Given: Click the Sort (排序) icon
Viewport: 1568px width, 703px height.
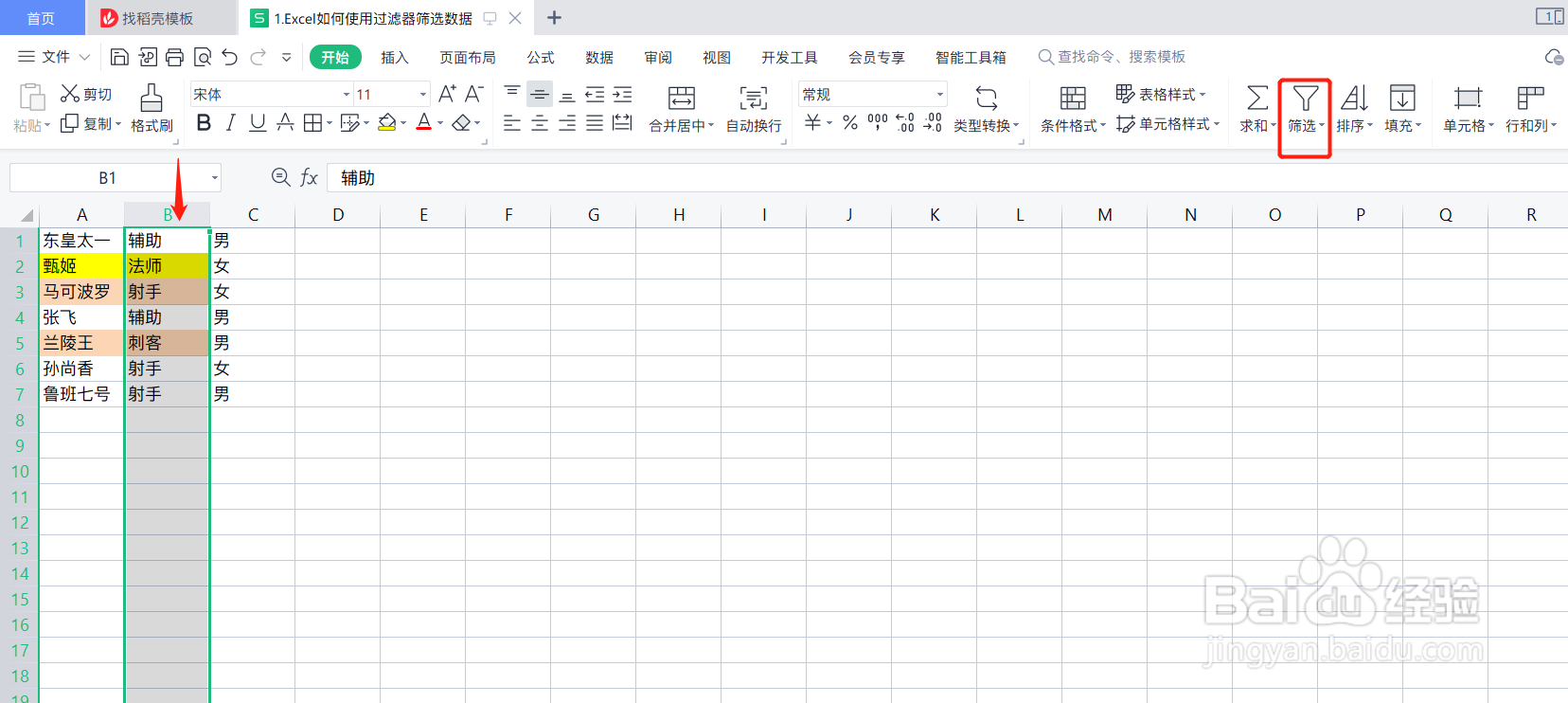Looking at the screenshot, I should [1354, 98].
